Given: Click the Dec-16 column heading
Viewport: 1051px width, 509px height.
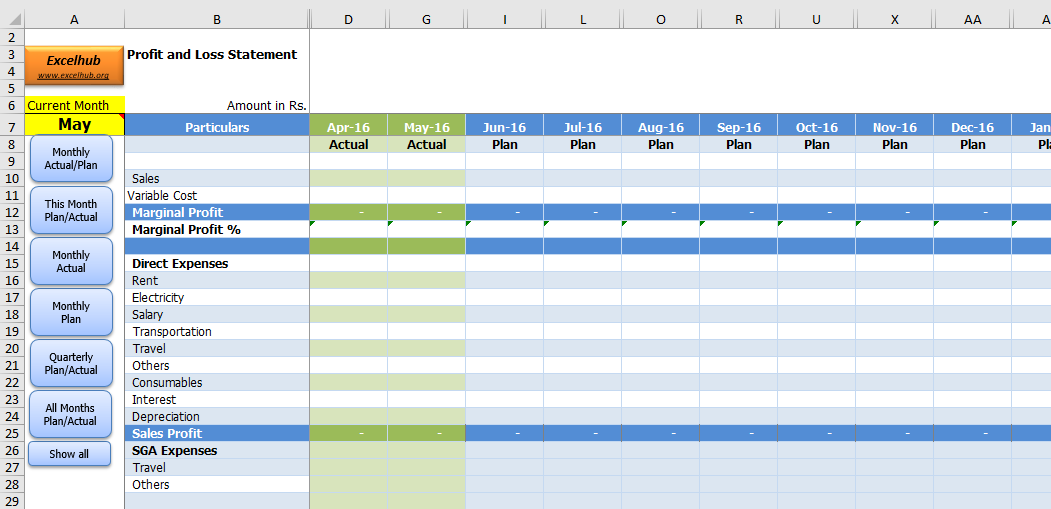Looking at the screenshot, I should point(973,127).
